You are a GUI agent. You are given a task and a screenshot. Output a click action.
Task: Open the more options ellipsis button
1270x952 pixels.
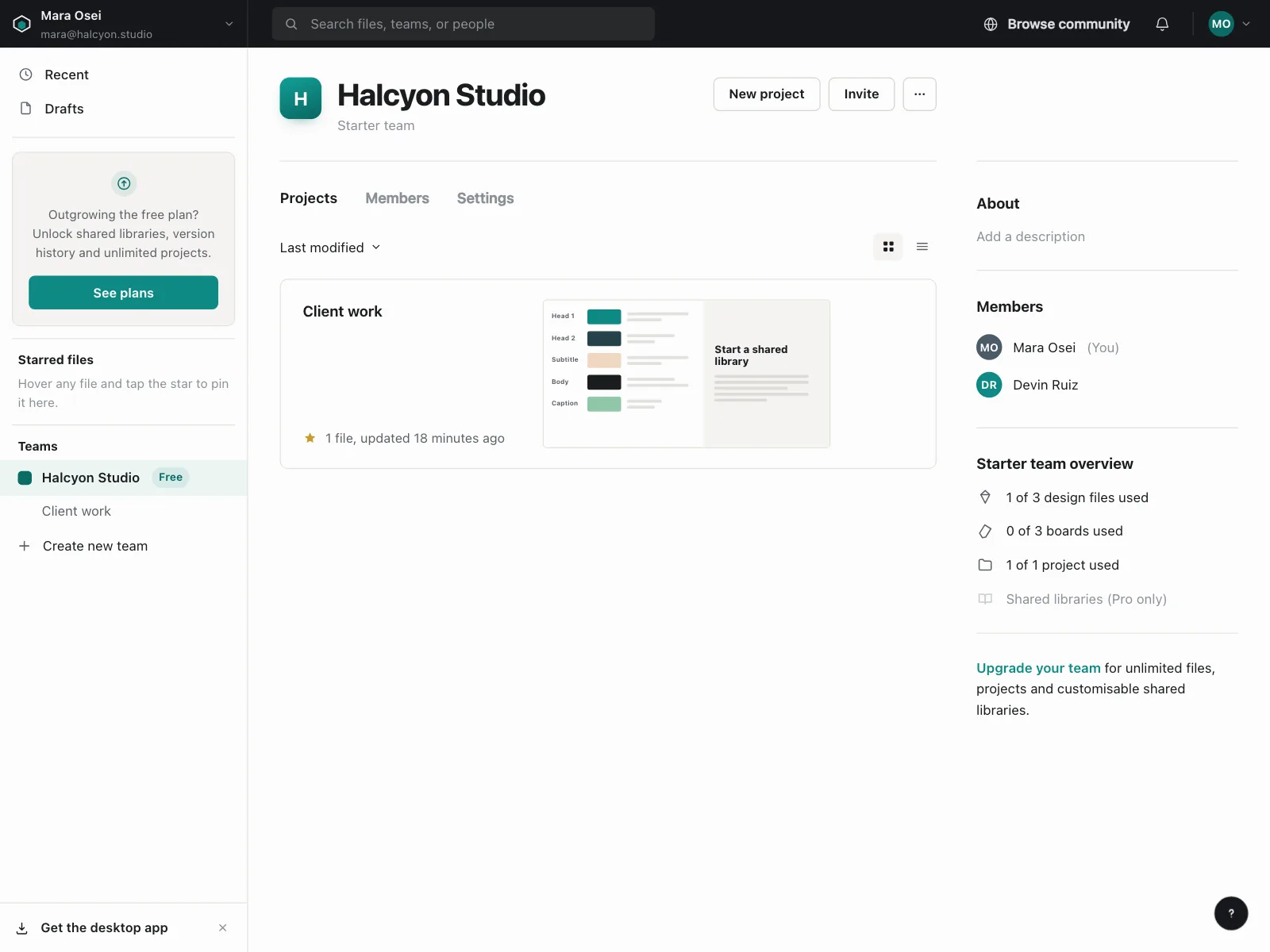tap(919, 94)
